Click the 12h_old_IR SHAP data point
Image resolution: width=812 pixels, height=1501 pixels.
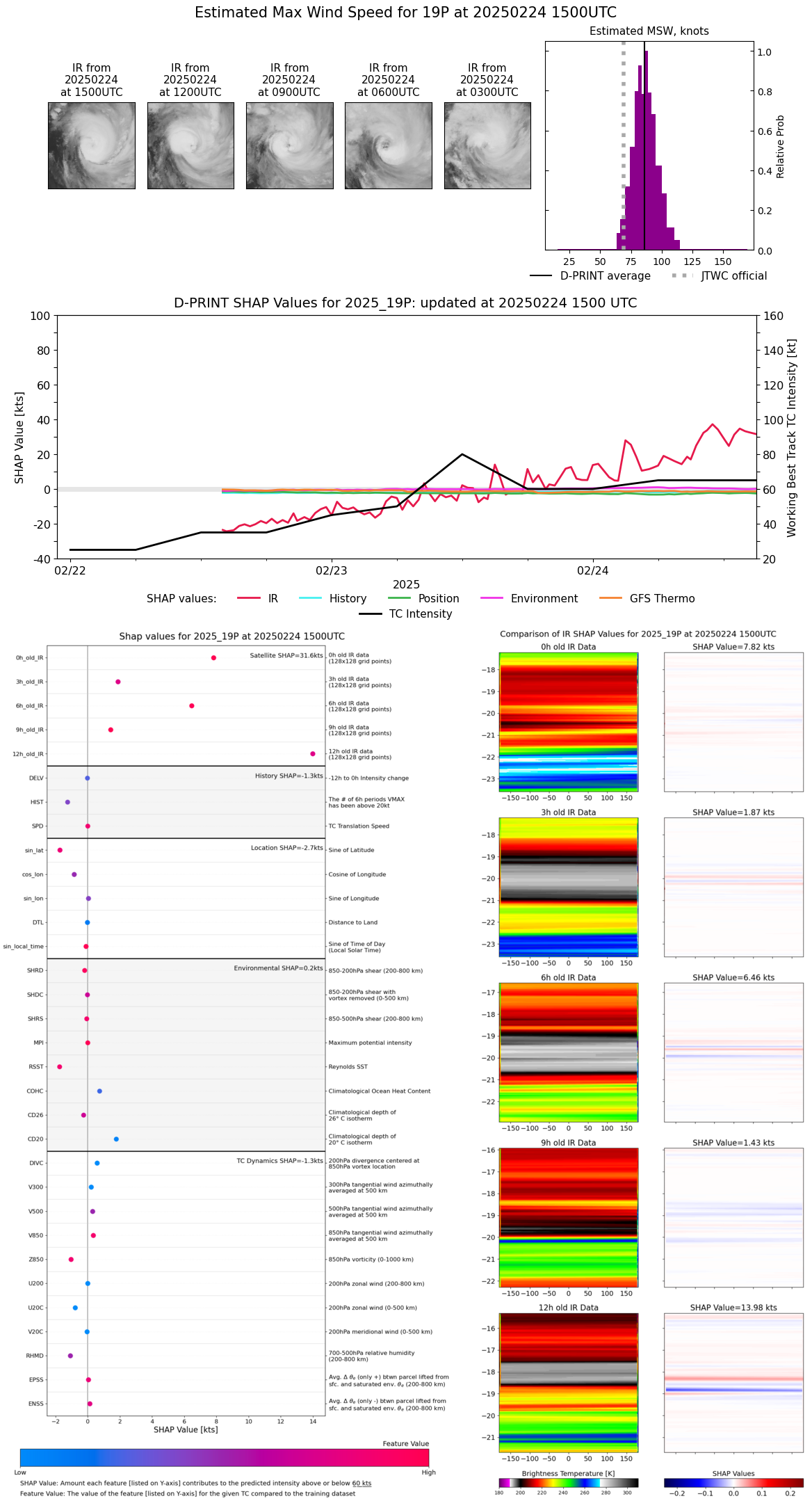313,754
